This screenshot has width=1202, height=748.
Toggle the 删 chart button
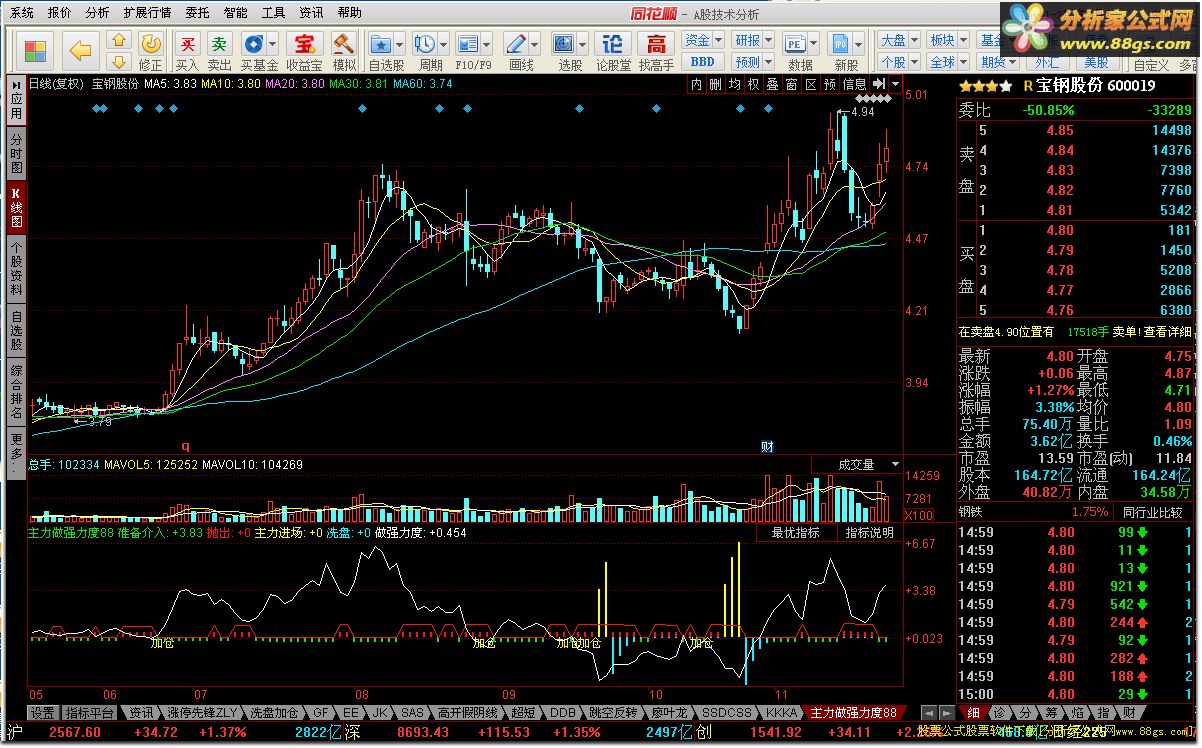(715, 84)
